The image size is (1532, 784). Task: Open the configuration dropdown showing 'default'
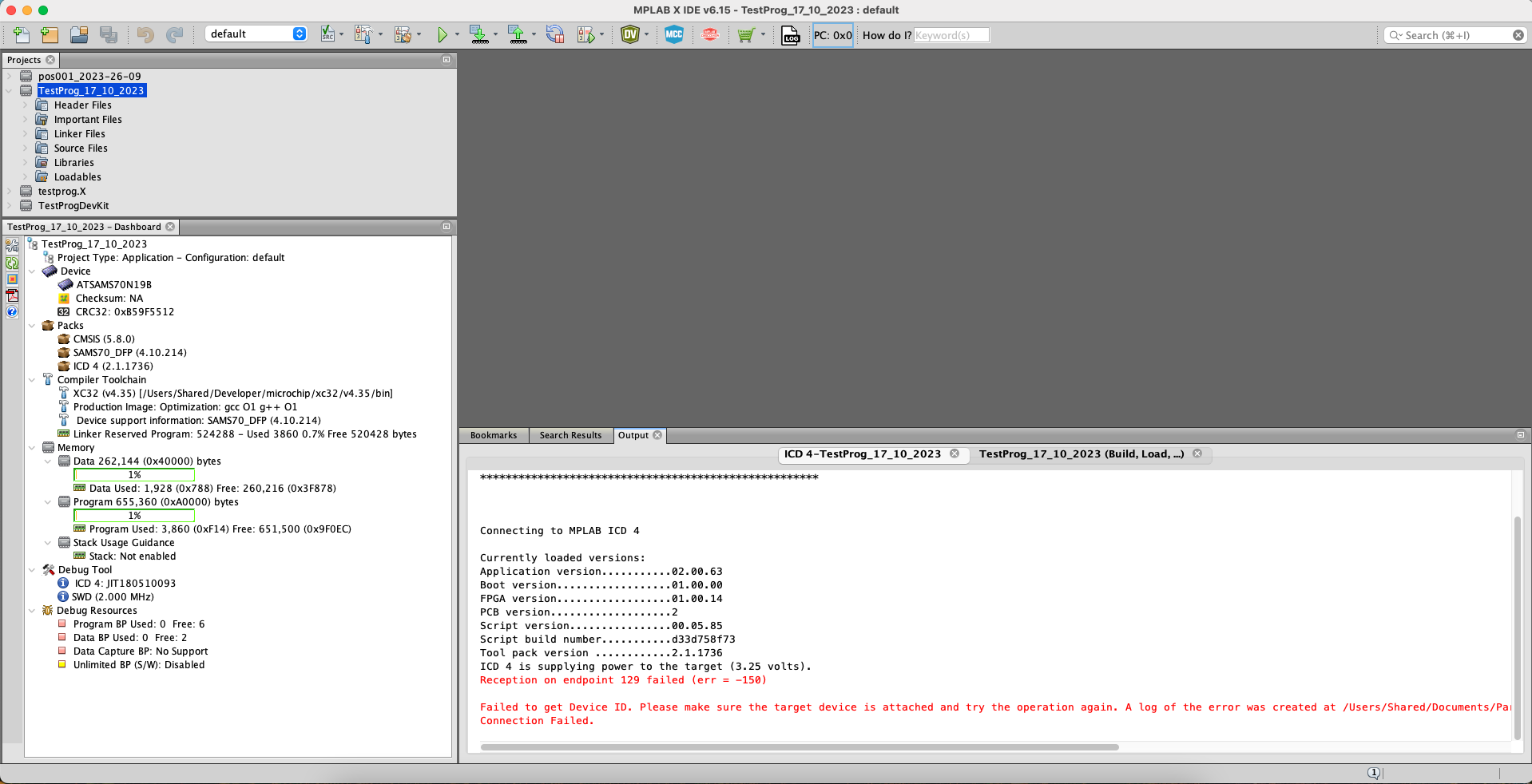click(256, 34)
